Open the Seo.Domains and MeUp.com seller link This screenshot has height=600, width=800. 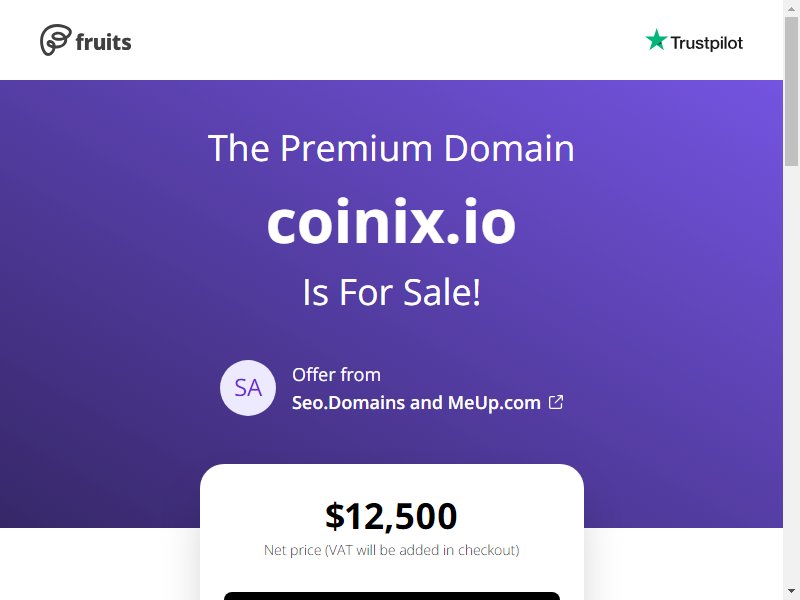pos(416,403)
